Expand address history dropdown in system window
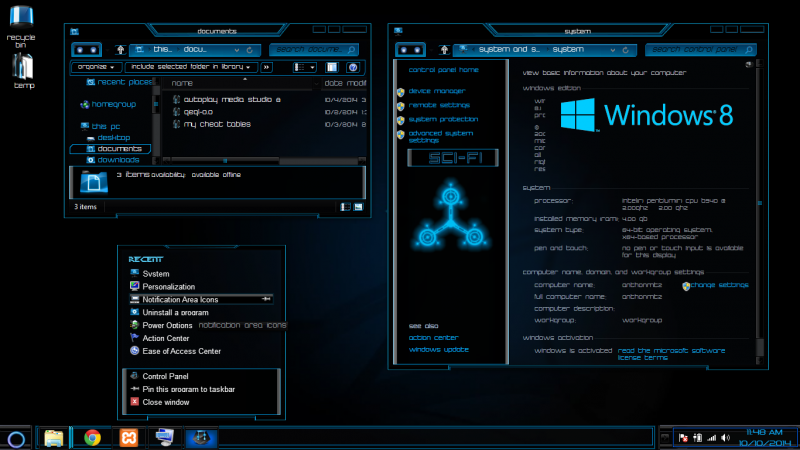Viewport: 800px width, 450px height. [x=613, y=50]
